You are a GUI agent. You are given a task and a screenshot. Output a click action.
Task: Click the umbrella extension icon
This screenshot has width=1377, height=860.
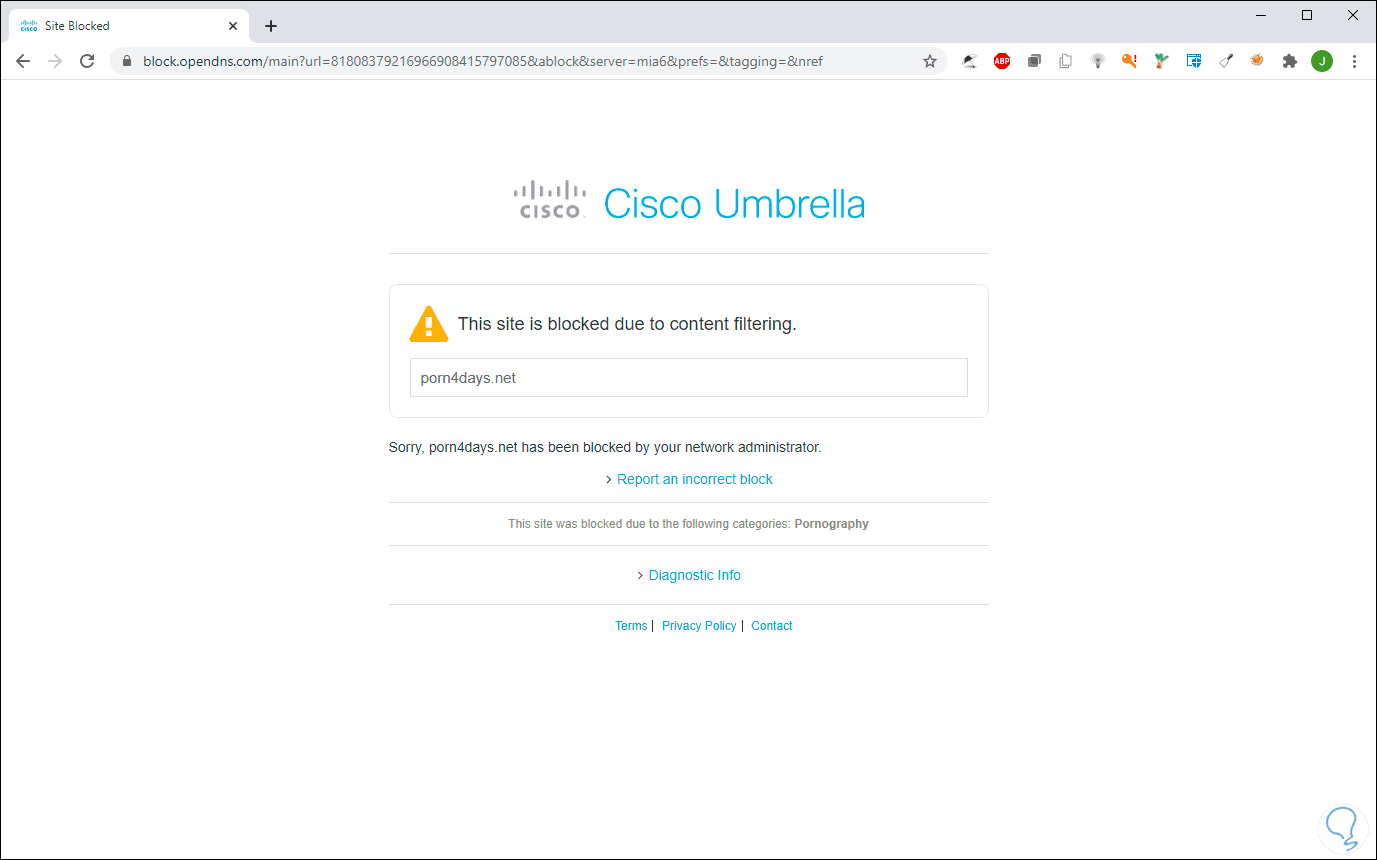click(x=970, y=61)
